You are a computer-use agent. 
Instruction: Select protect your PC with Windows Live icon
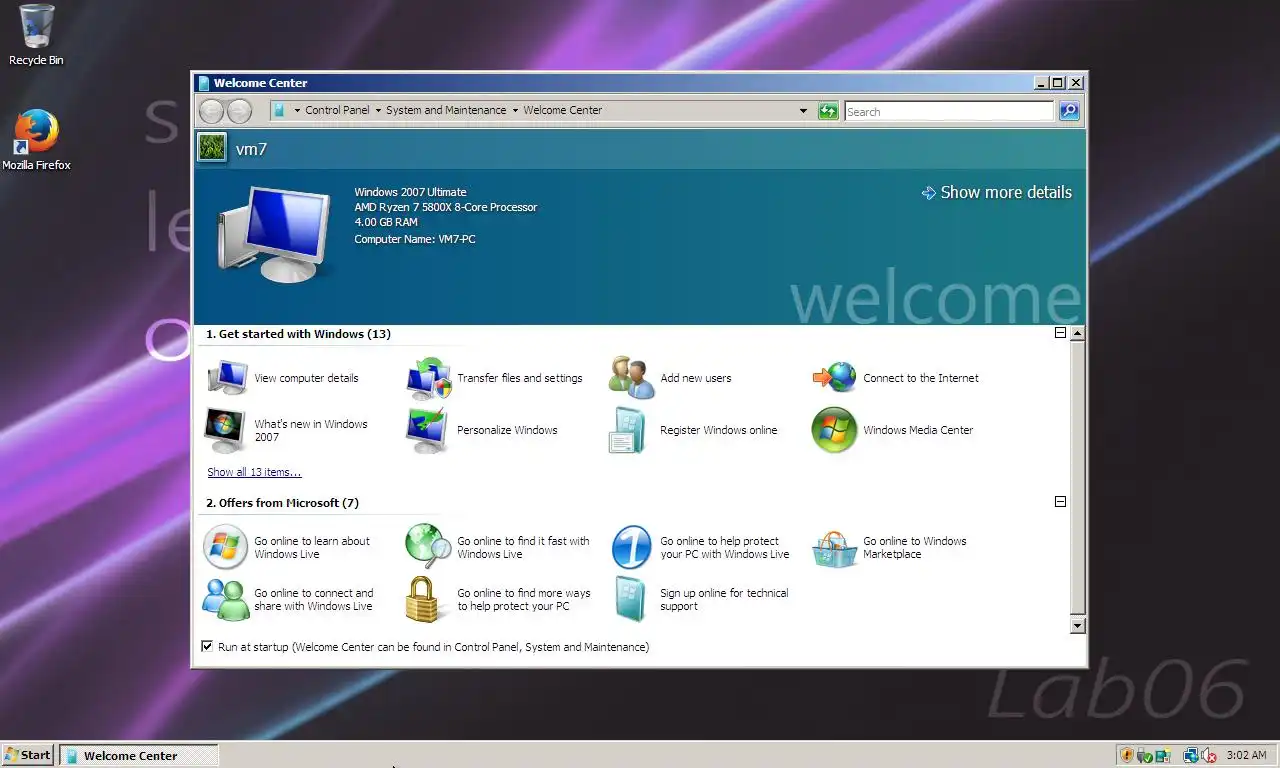click(x=631, y=547)
